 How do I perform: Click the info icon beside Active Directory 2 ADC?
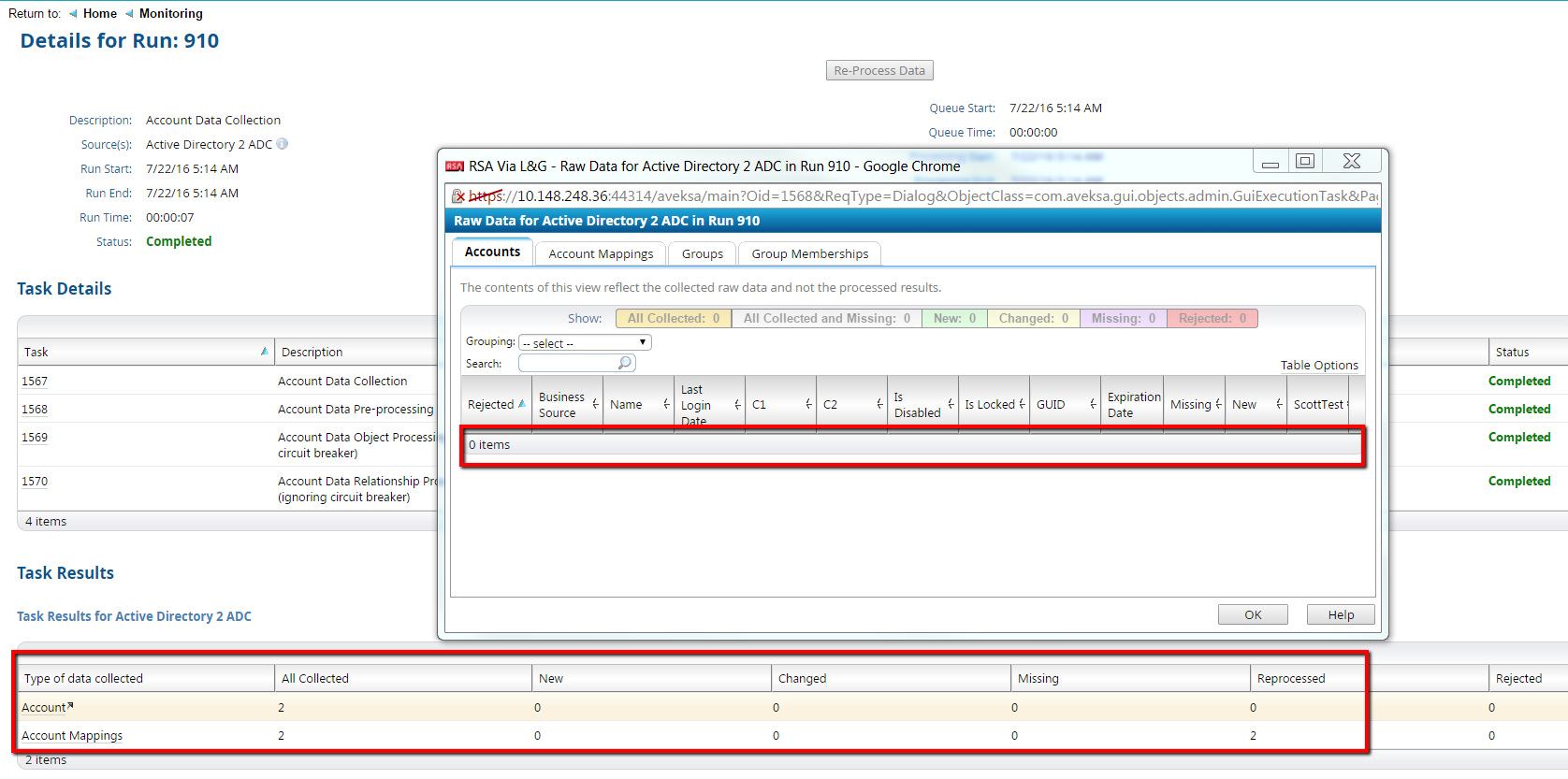point(283,144)
